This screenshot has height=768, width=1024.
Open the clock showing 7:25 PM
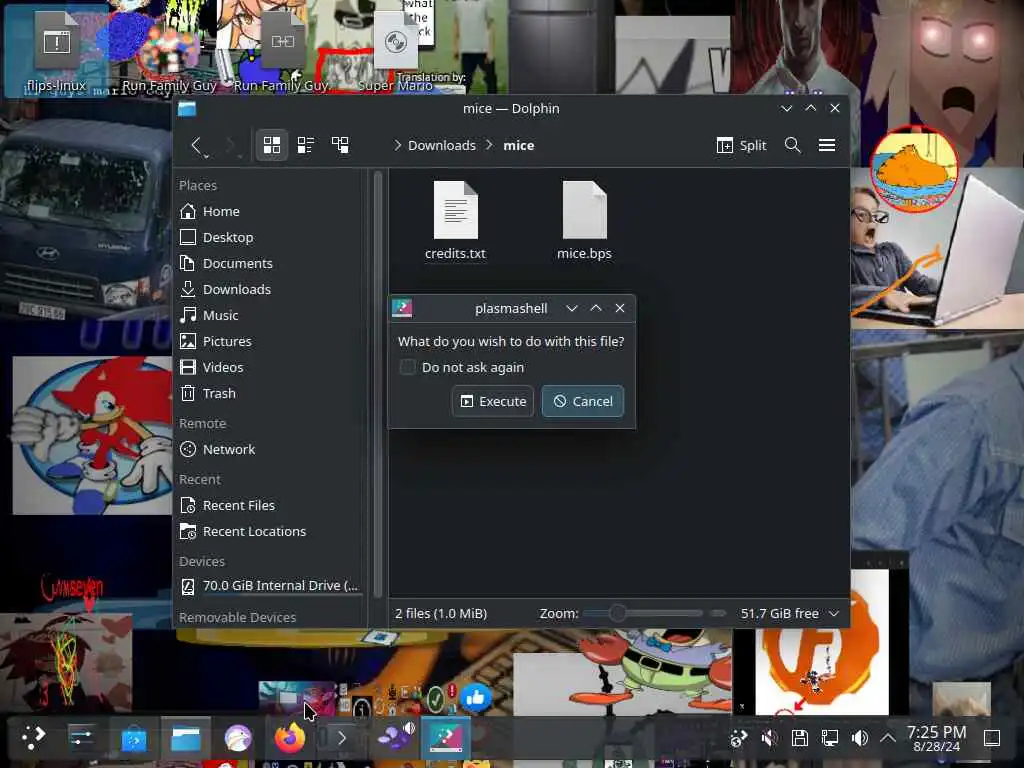click(936, 738)
